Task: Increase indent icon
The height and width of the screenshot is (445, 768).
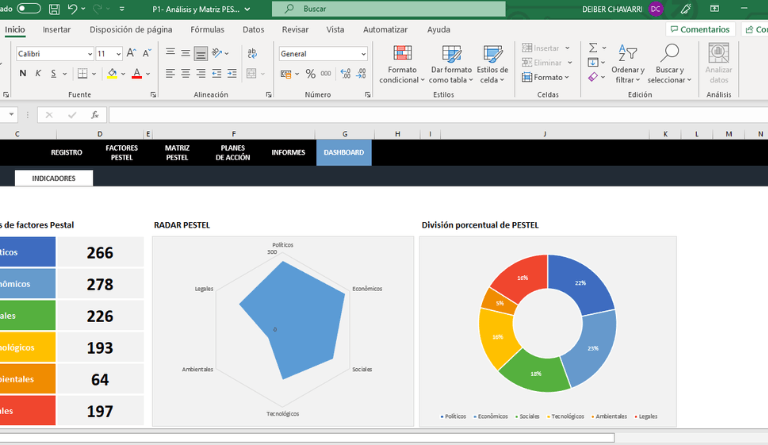Action: (x=232, y=73)
